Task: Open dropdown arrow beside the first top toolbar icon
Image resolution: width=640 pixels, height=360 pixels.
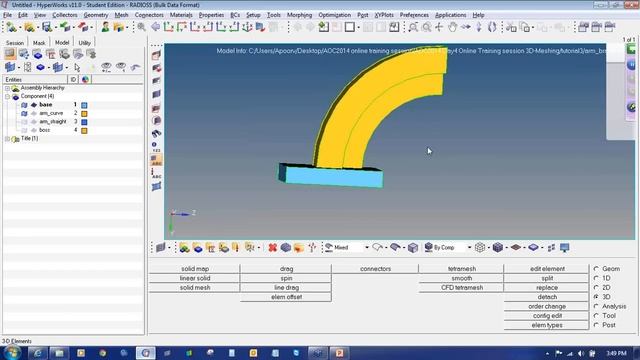Action: [20, 27]
